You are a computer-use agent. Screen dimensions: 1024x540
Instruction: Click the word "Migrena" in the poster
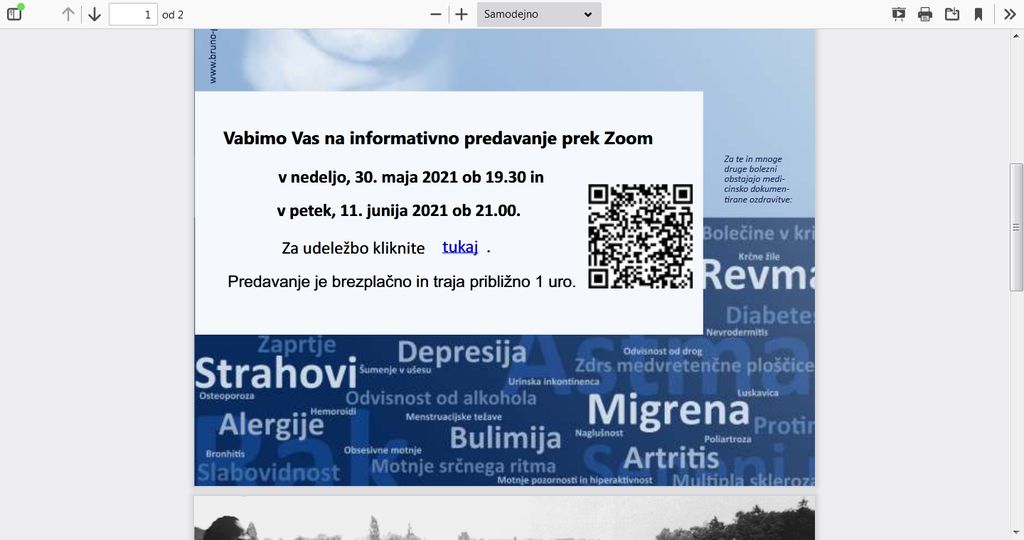668,410
